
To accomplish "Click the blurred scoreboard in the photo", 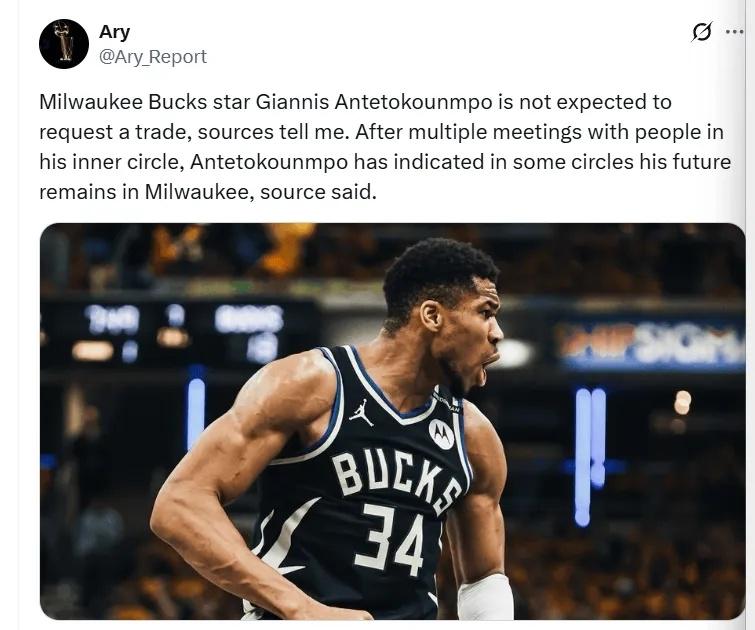I will 180,332.
